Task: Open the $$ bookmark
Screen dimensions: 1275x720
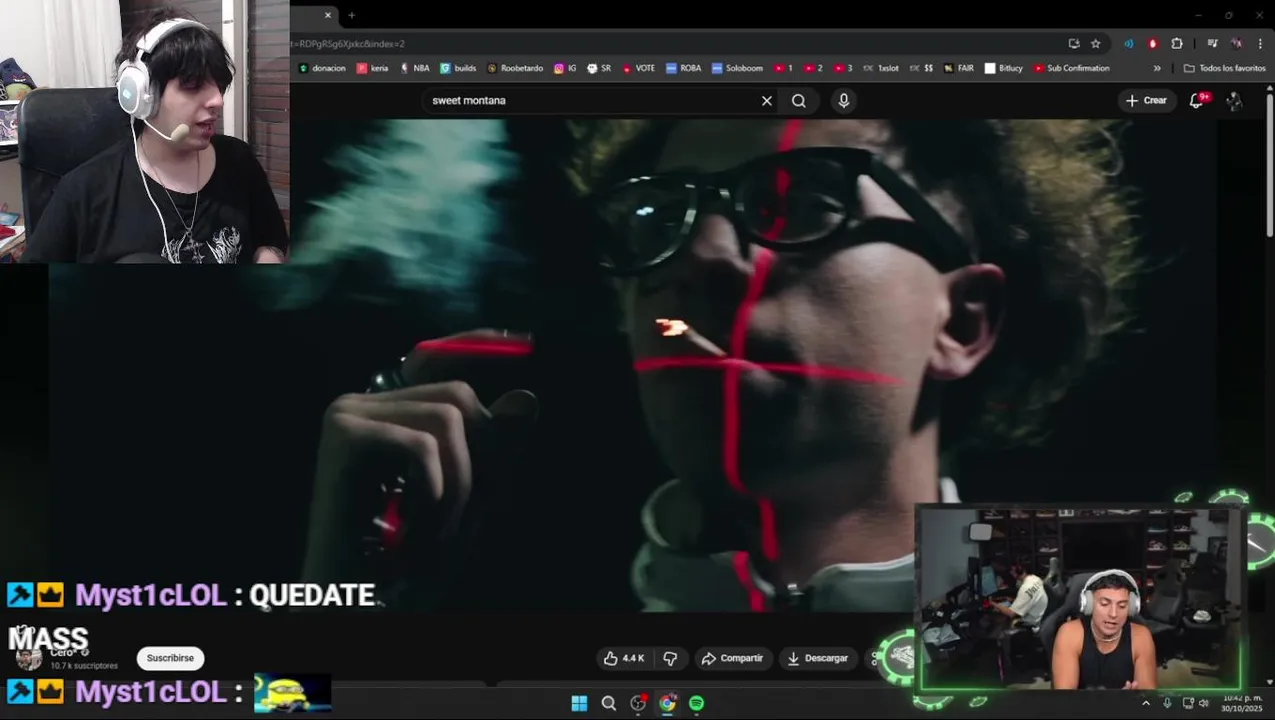Action: [922, 68]
